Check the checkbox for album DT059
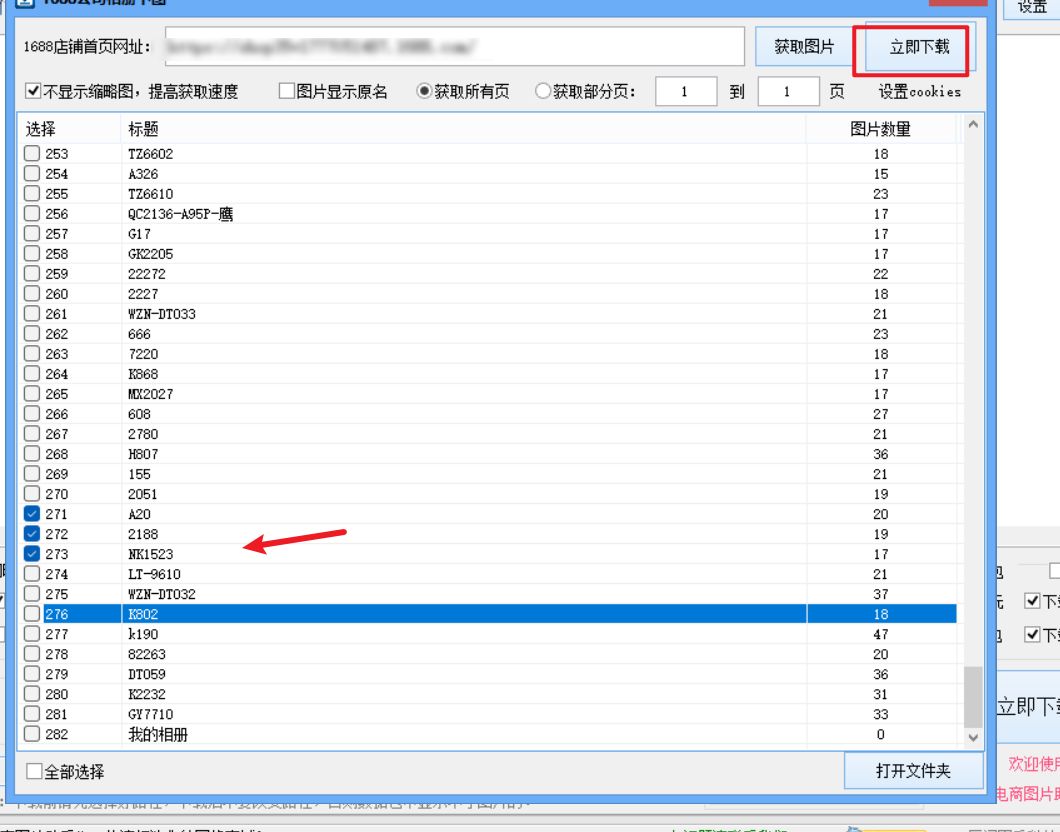Screen dimensions: 1060x832 pos(31,673)
